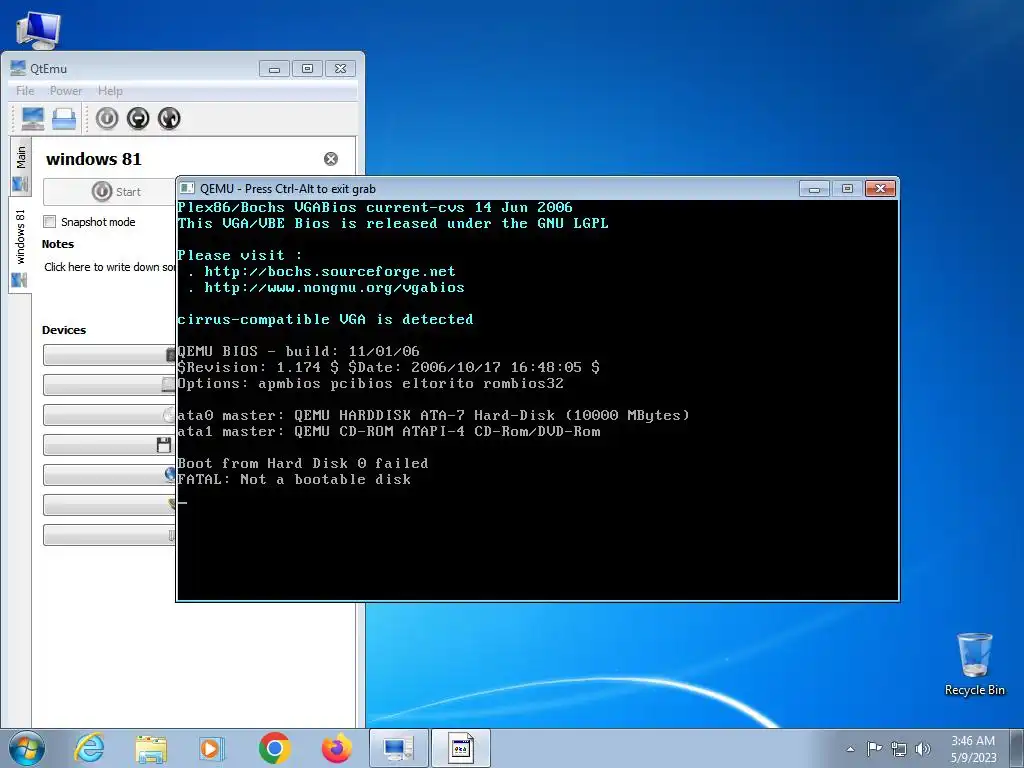Click the 'cirrus-compatible VGA is detected' line
The height and width of the screenshot is (768, 1024).
pos(325,319)
